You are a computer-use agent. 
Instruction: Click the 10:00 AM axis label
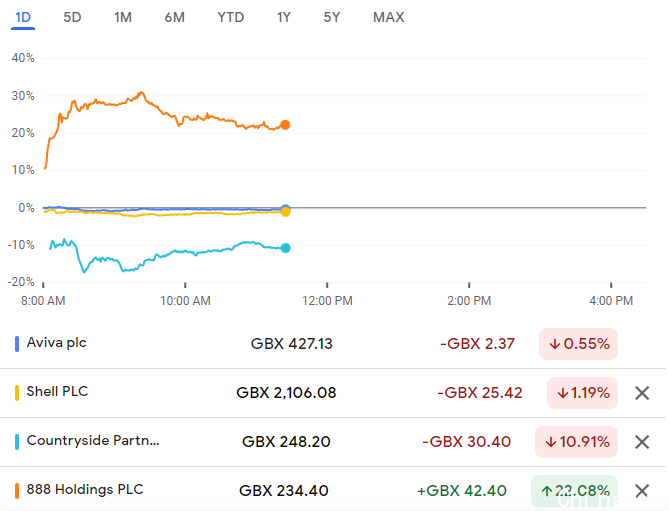[185, 301]
